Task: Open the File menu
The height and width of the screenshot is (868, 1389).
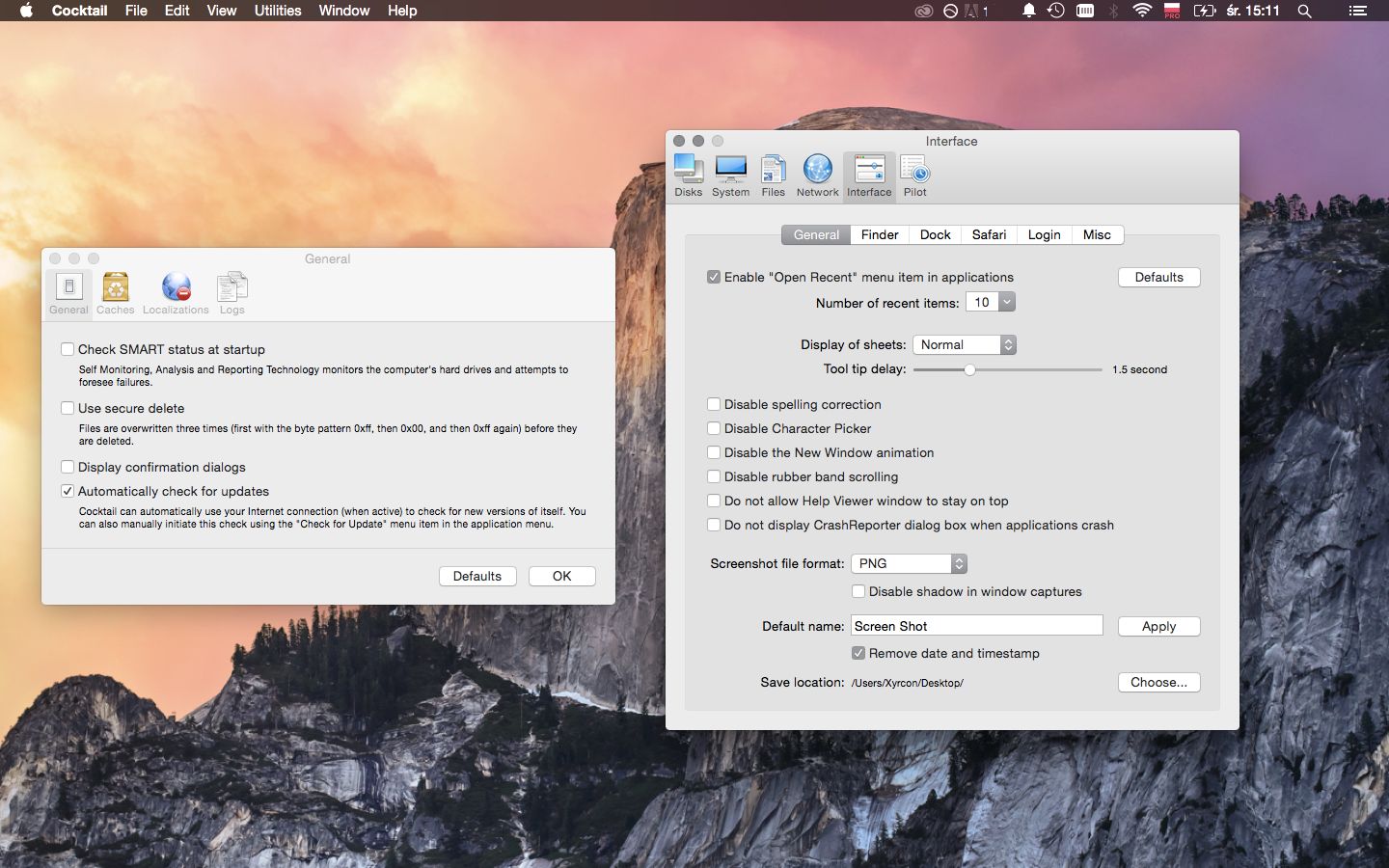Action: point(136,11)
